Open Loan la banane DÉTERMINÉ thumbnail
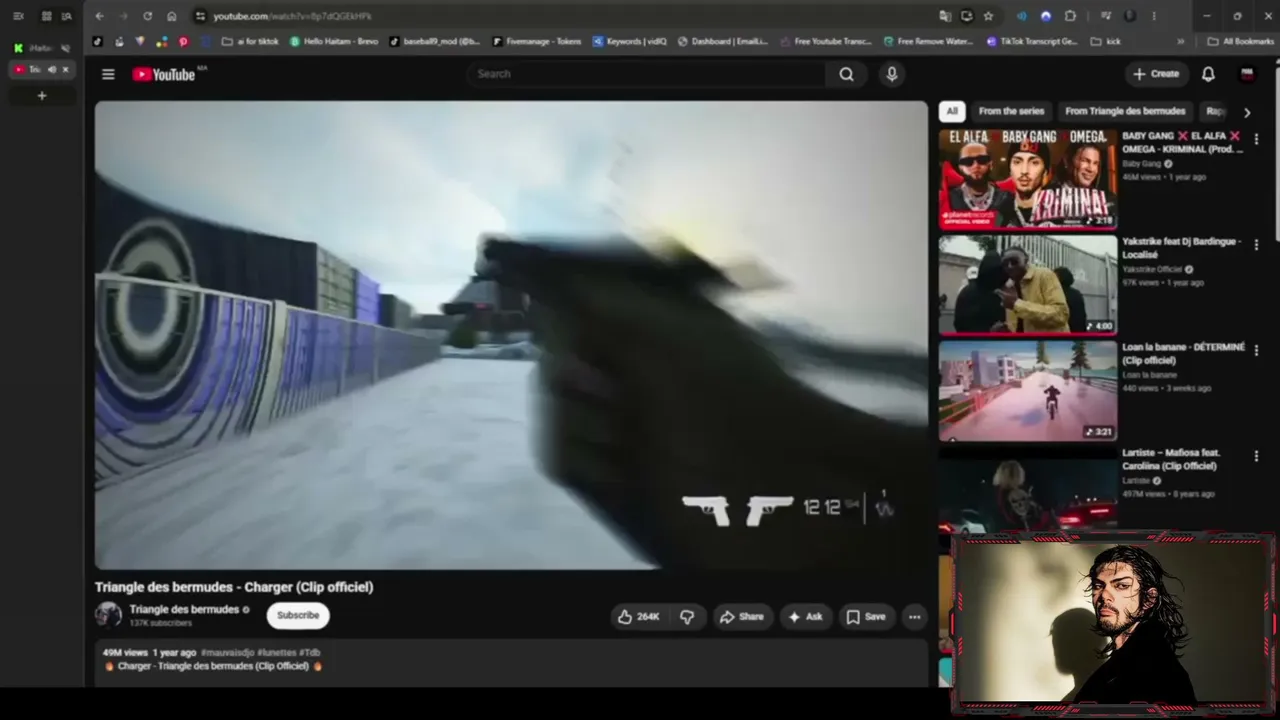Image resolution: width=1280 pixels, height=720 pixels. pyautogui.click(x=1028, y=391)
